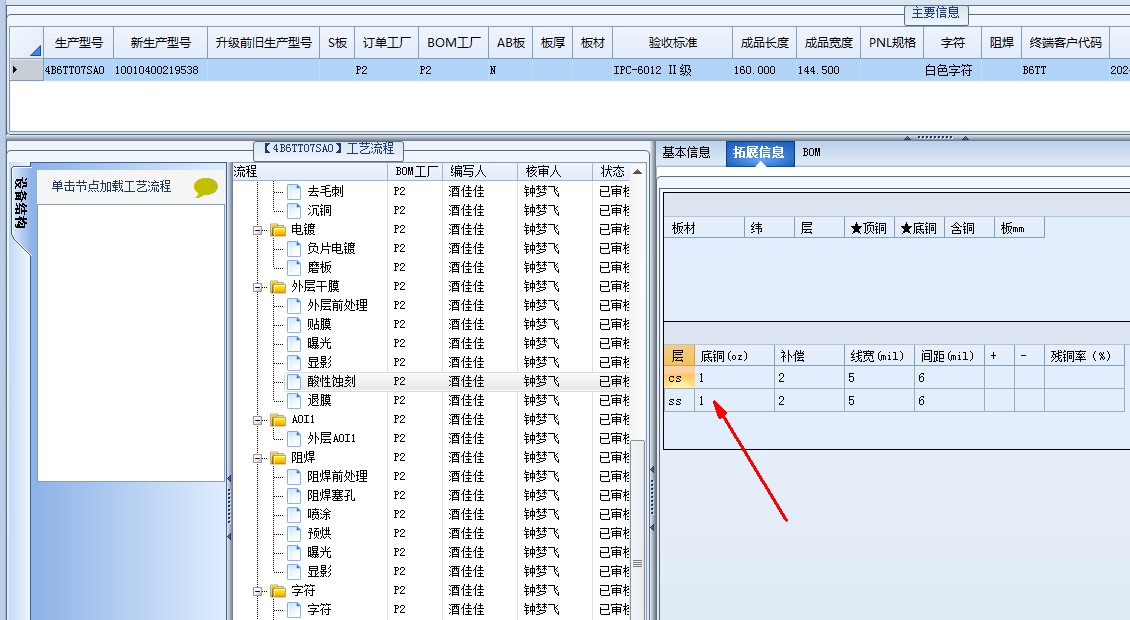Viewport: 1130px width, 620px height.
Task: Click the AOI1 folder icon
Action: tap(278, 420)
